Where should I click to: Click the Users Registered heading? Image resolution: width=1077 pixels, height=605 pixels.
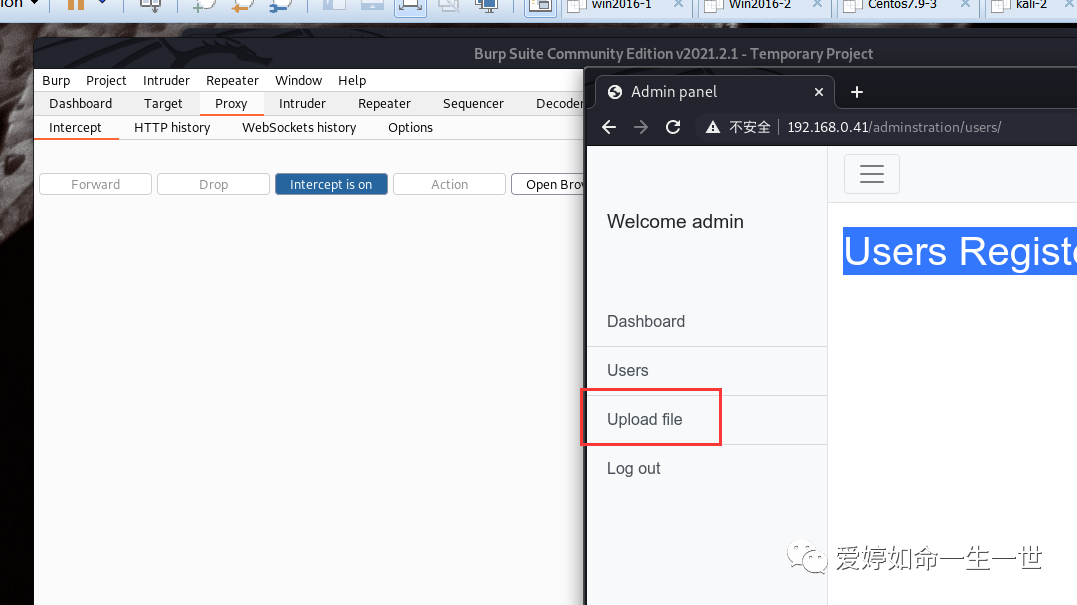(960, 251)
